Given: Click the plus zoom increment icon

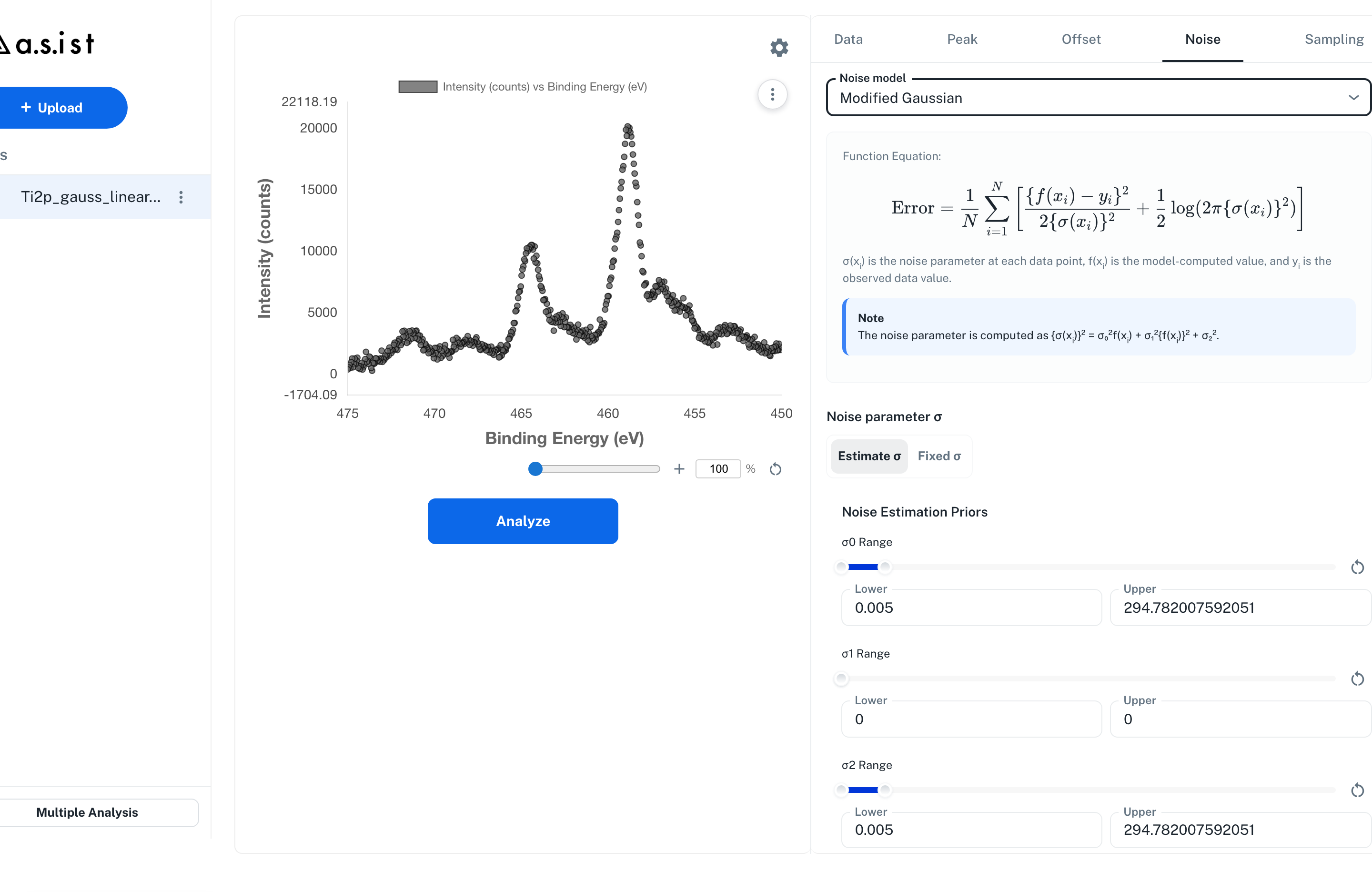Looking at the screenshot, I should tap(679, 469).
